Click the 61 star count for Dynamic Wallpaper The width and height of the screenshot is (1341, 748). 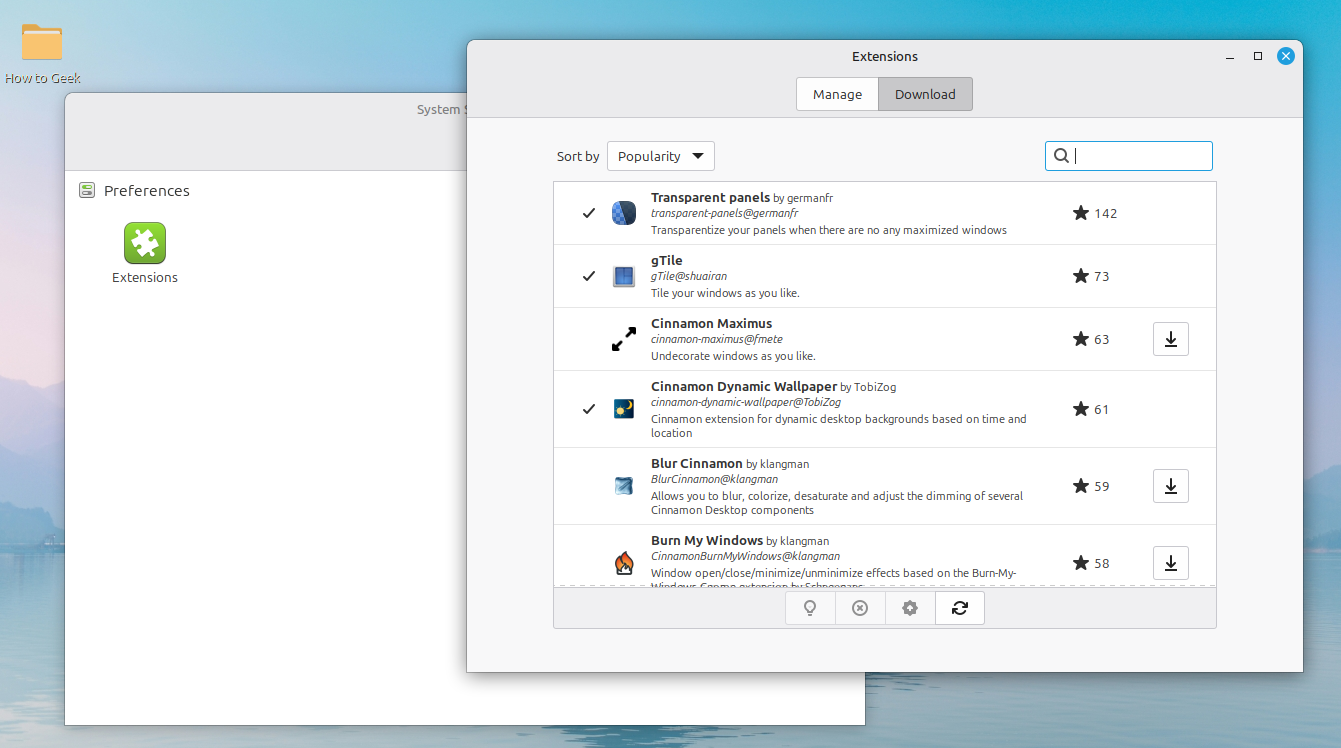(1102, 409)
